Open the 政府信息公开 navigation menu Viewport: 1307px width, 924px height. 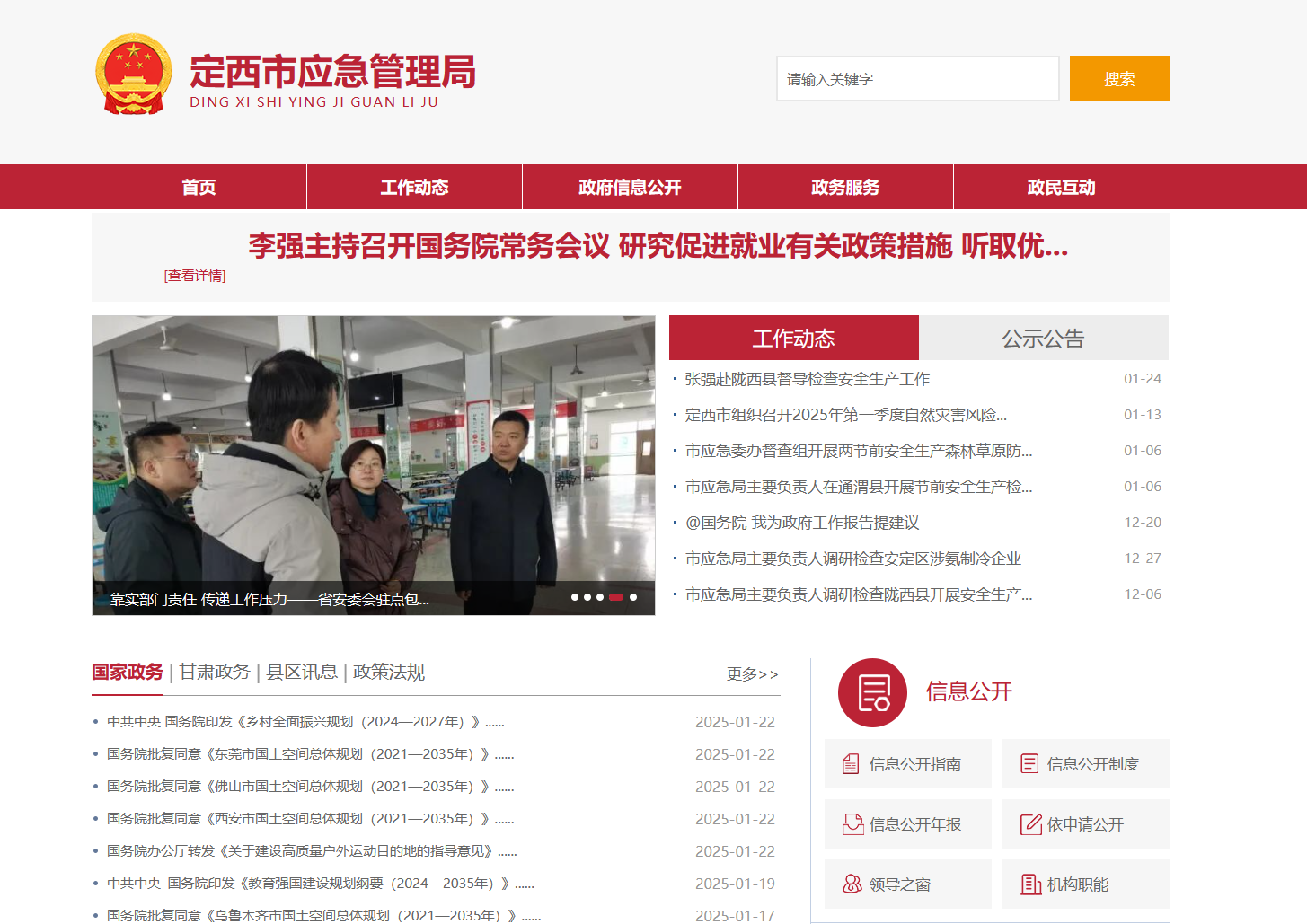click(630, 187)
